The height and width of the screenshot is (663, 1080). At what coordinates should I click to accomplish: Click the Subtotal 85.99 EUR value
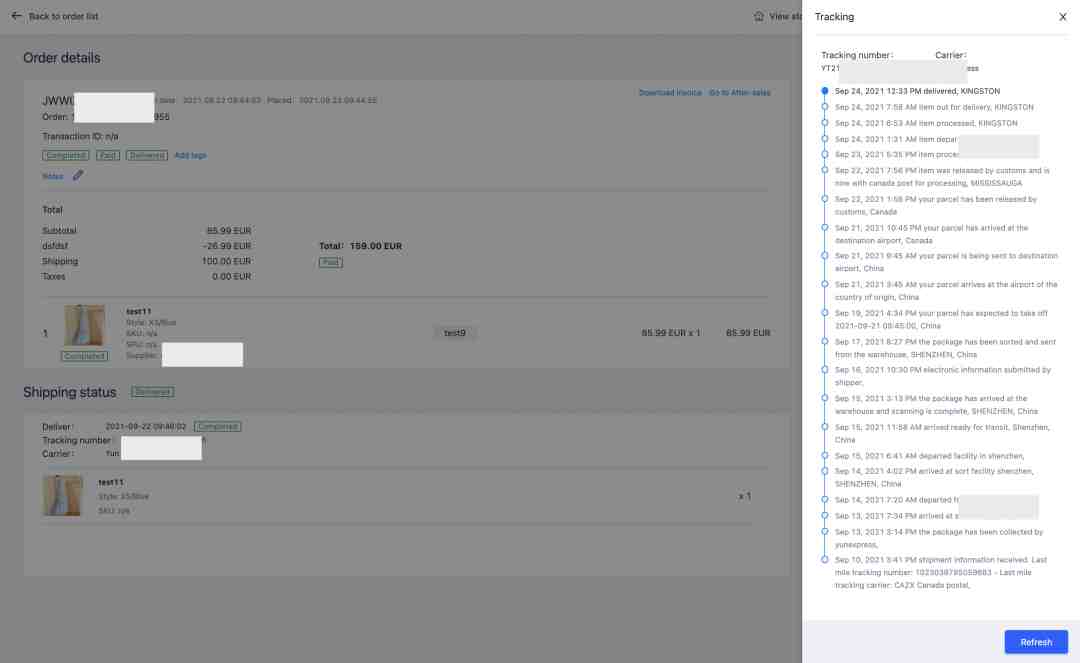(x=229, y=231)
